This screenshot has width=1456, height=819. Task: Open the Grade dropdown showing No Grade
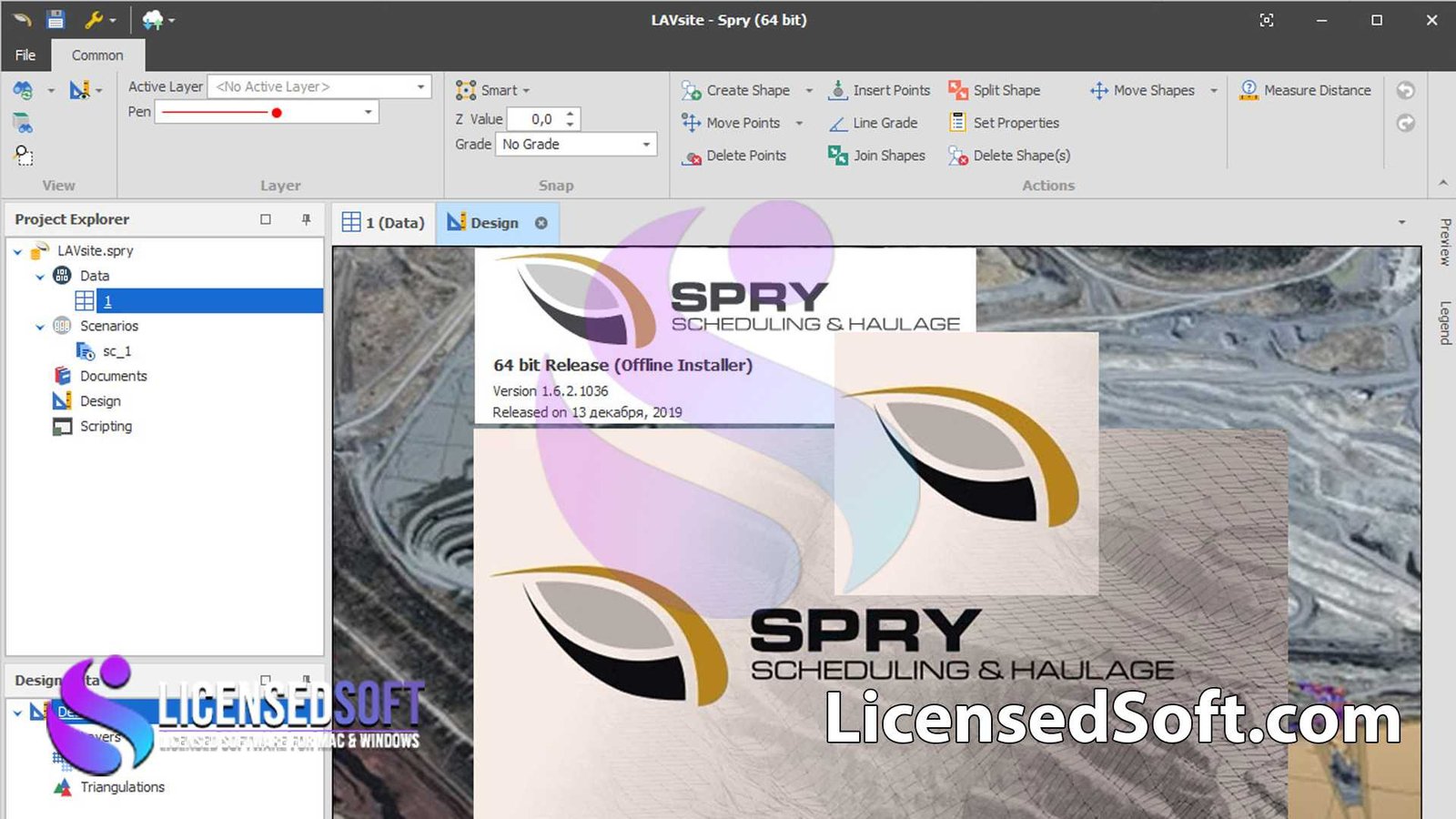coord(645,144)
